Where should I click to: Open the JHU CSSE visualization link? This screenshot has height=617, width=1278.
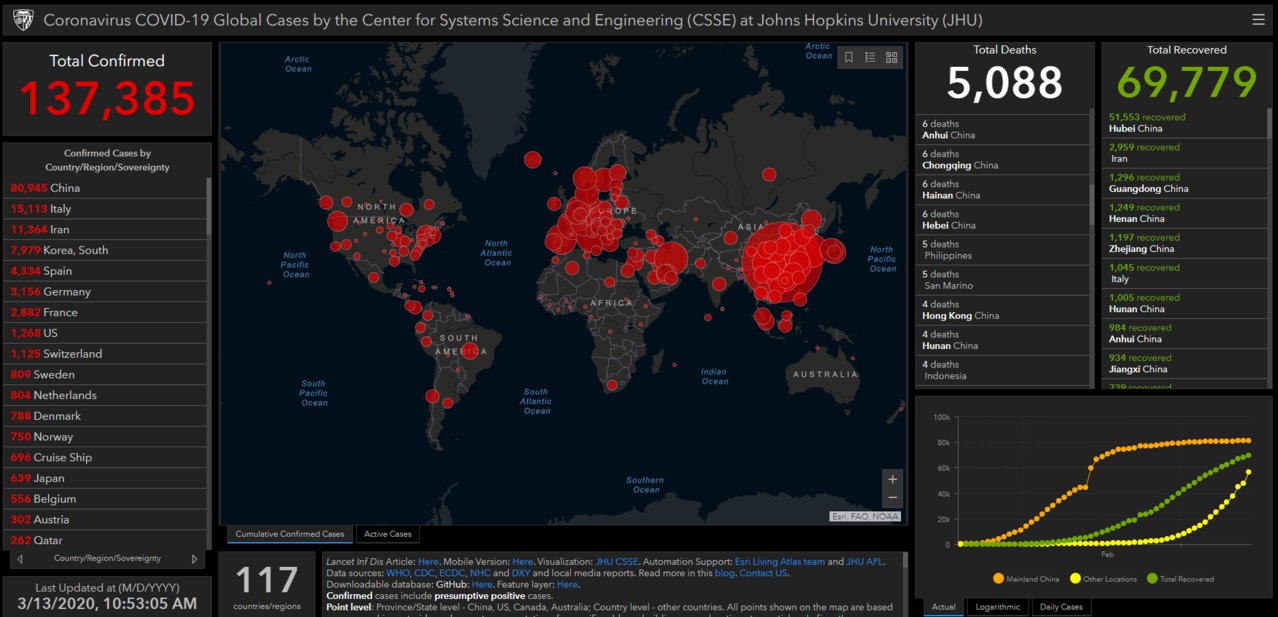coord(617,562)
